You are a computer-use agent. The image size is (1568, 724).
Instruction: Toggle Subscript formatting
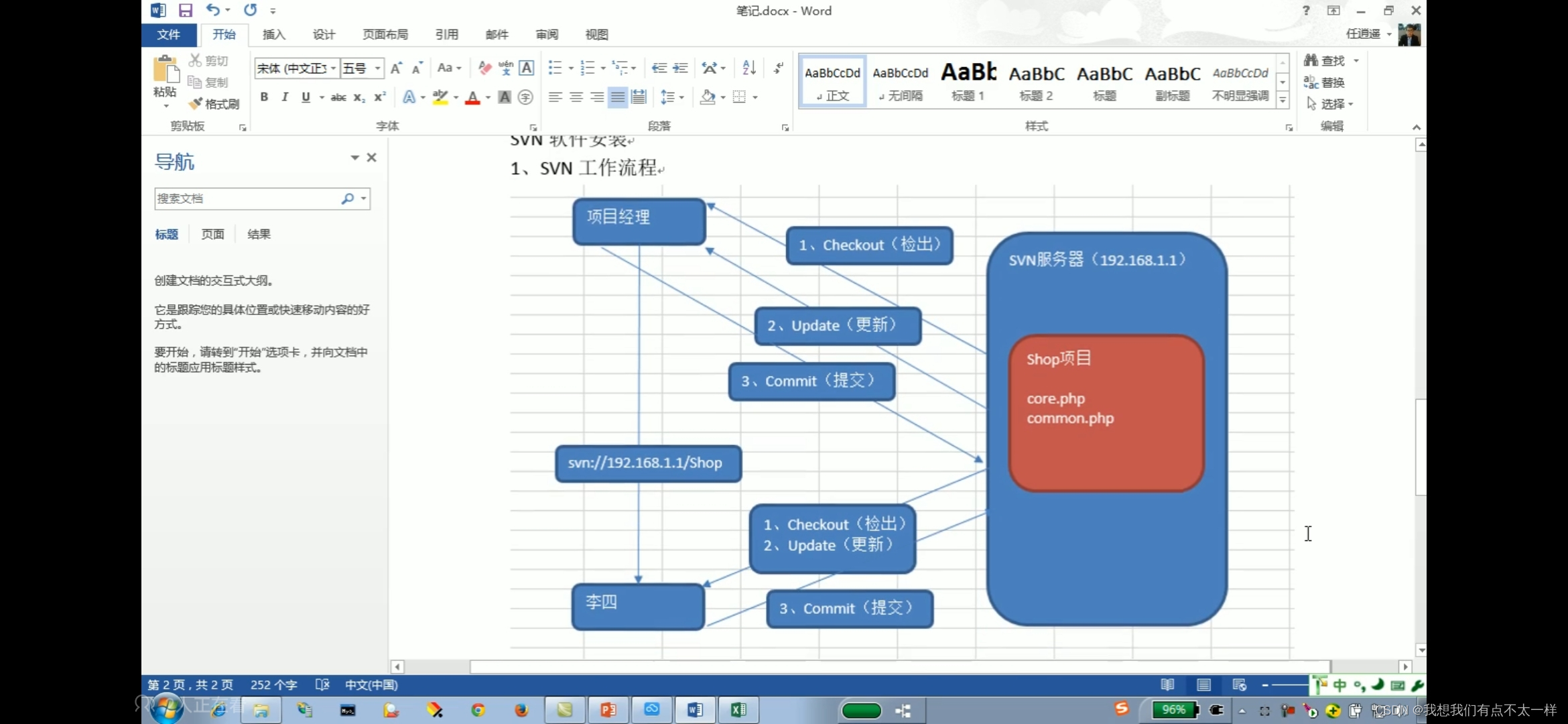click(x=358, y=97)
